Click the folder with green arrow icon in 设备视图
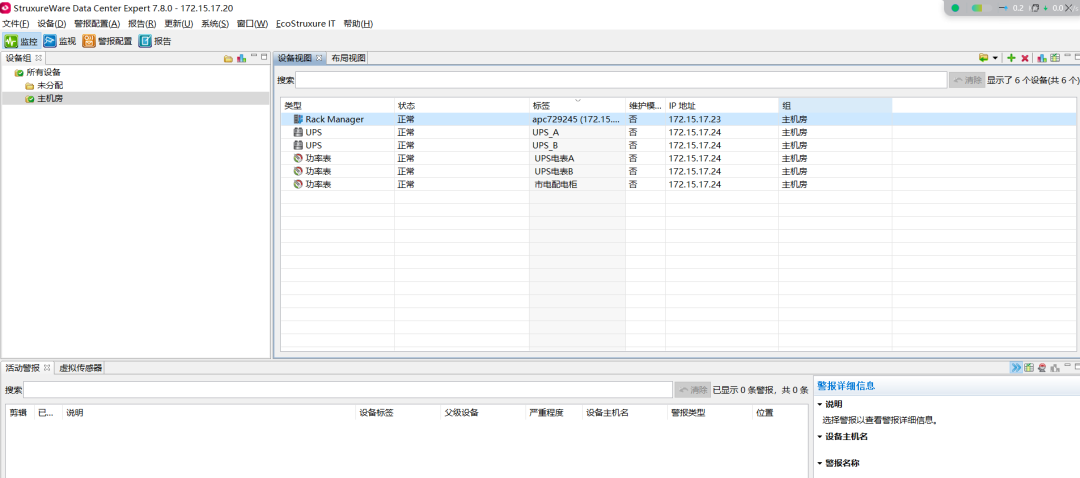 click(984, 59)
